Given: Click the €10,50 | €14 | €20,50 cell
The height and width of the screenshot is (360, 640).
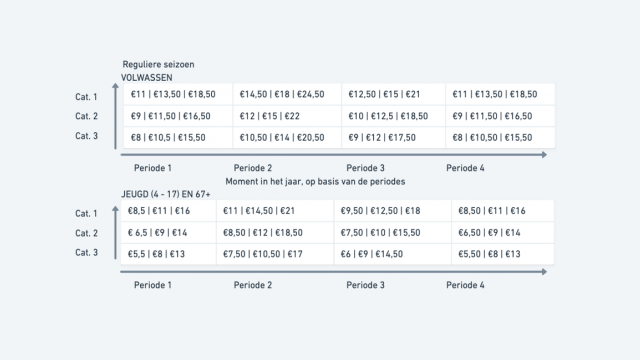Looking at the screenshot, I should point(287,138).
